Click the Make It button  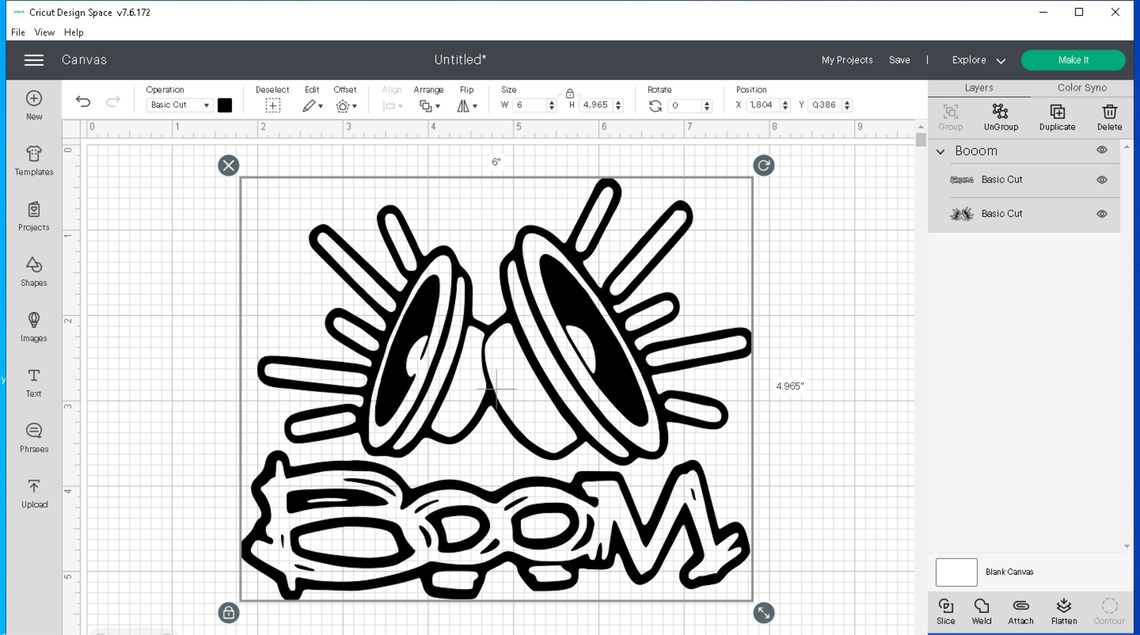point(1073,60)
